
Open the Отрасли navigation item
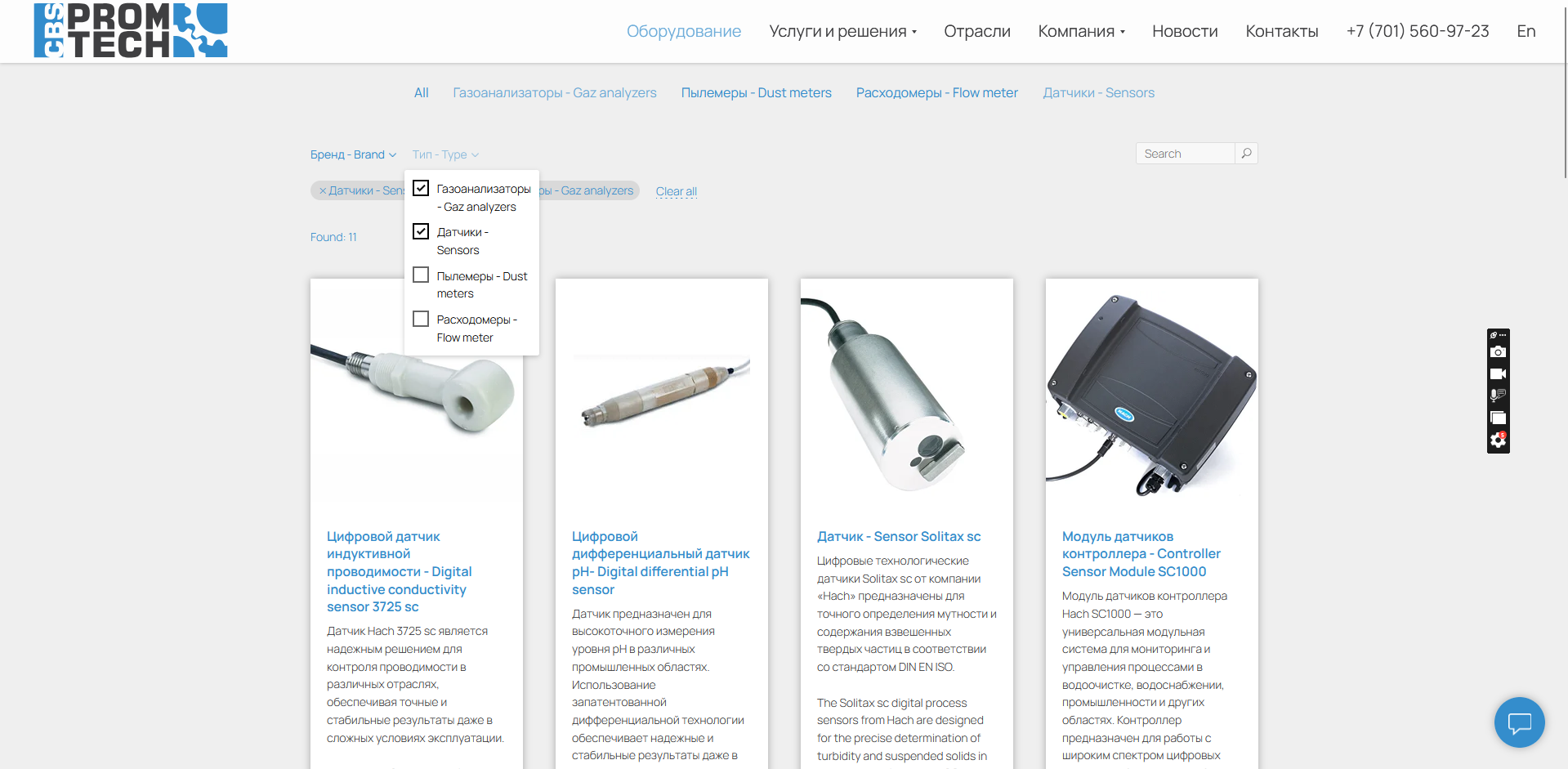(x=977, y=31)
